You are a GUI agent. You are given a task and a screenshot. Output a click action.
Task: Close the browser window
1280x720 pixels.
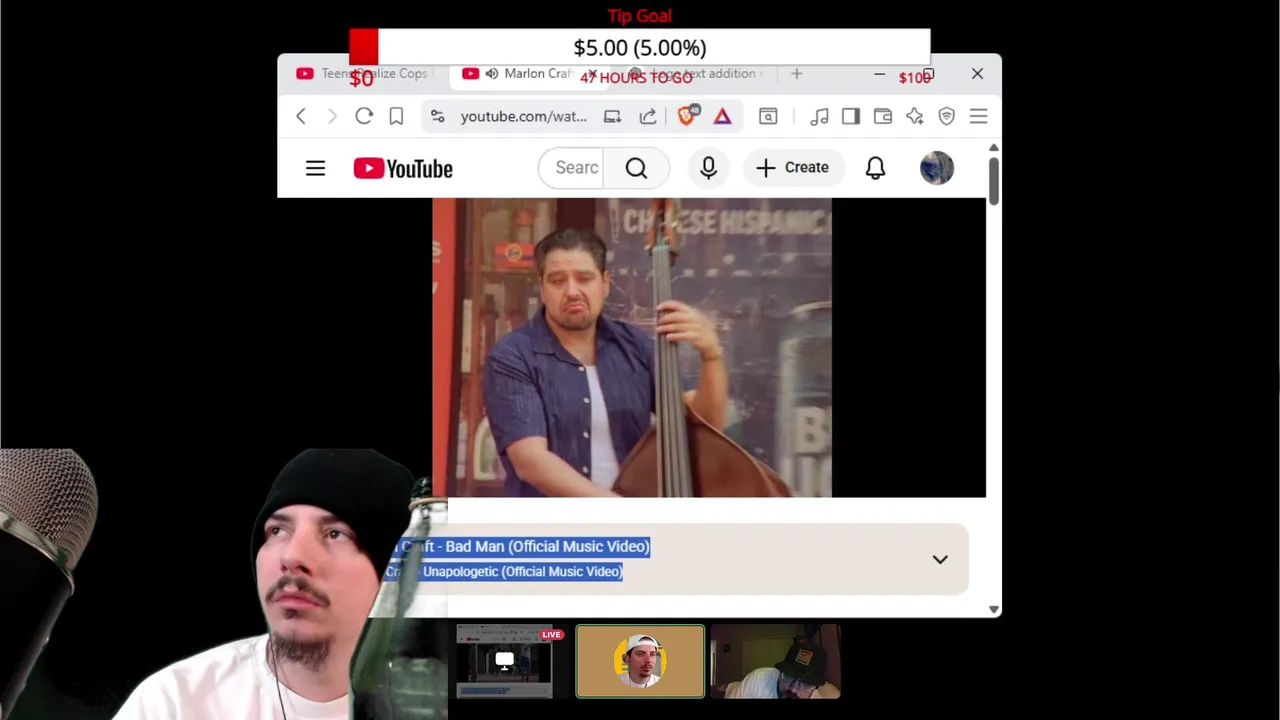pyautogui.click(x=977, y=74)
